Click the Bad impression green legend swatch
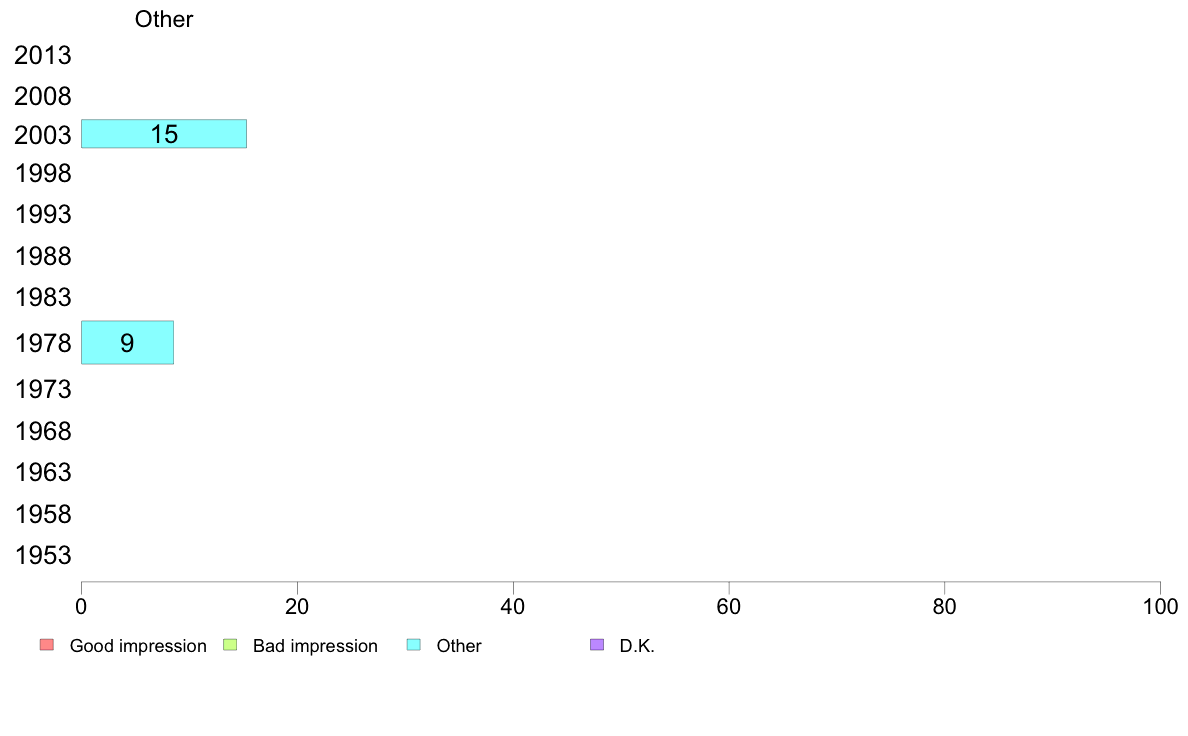The height and width of the screenshot is (736, 1188). [230, 645]
